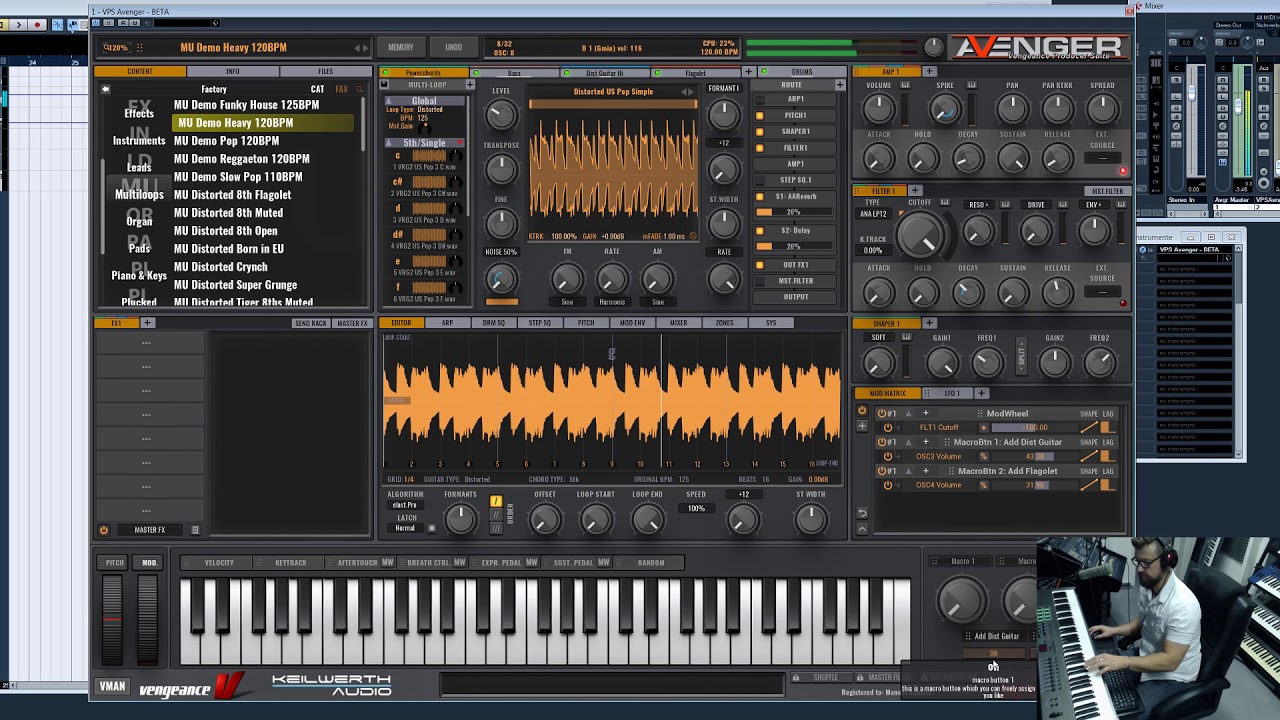Remove the 5th/Single group red X
The height and width of the screenshot is (720, 1280).
460,143
